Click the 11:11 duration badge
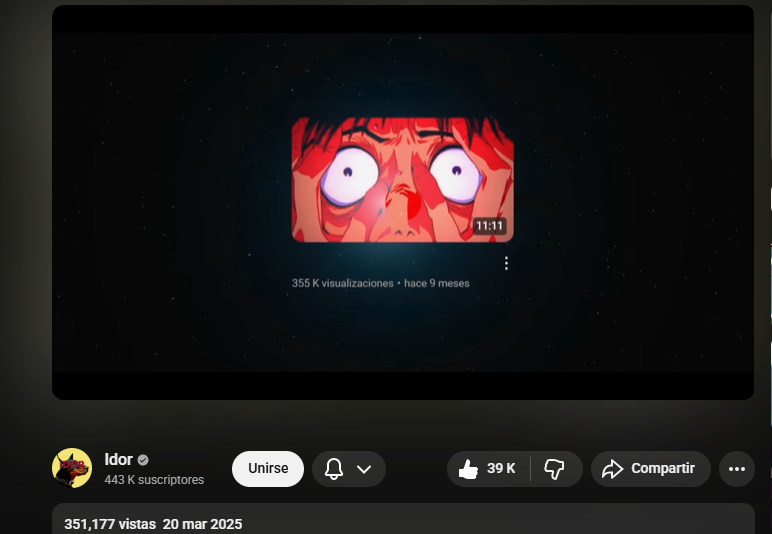The height and width of the screenshot is (534, 772). click(x=489, y=226)
